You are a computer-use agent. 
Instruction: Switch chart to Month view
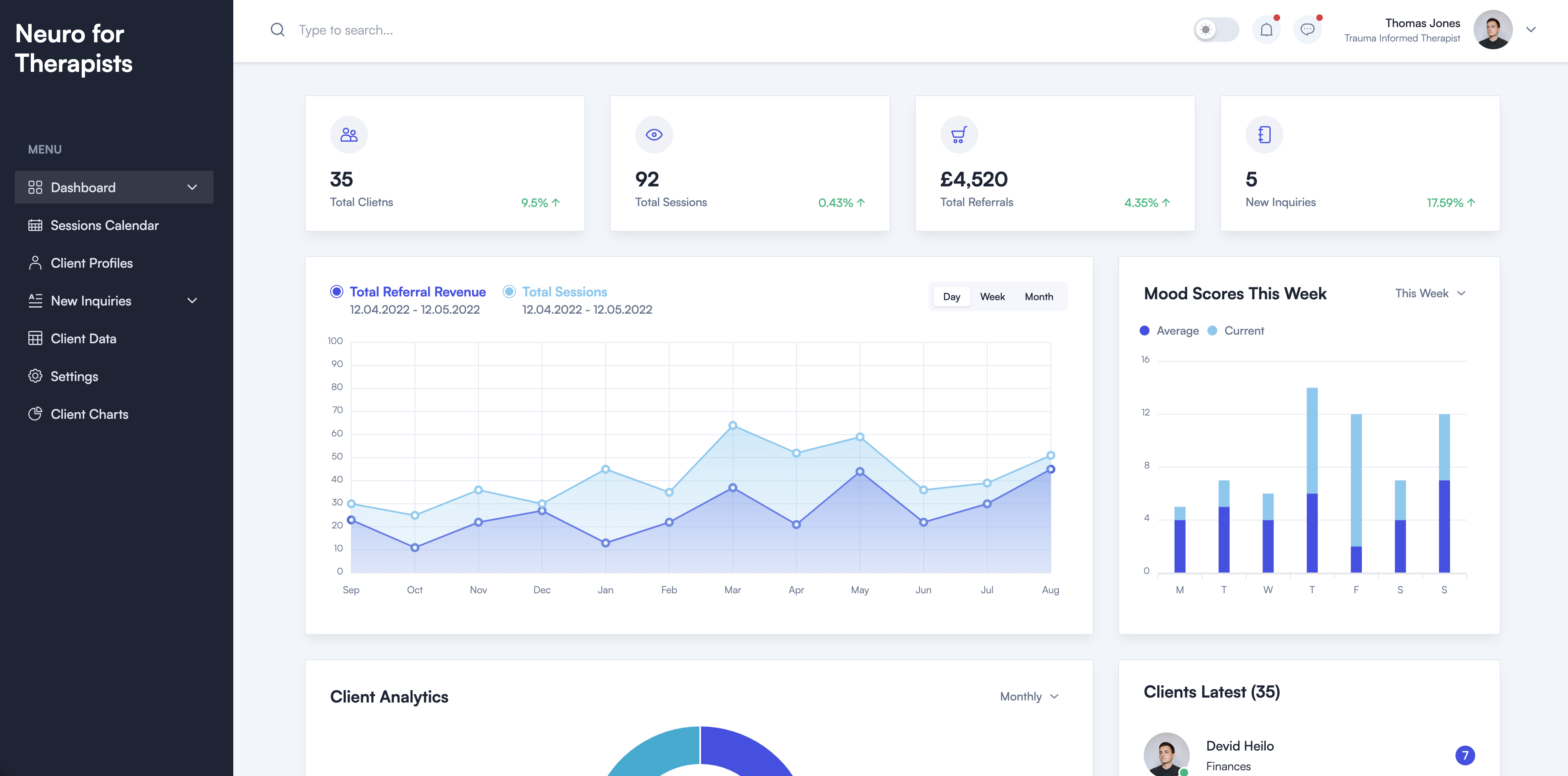1039,296
